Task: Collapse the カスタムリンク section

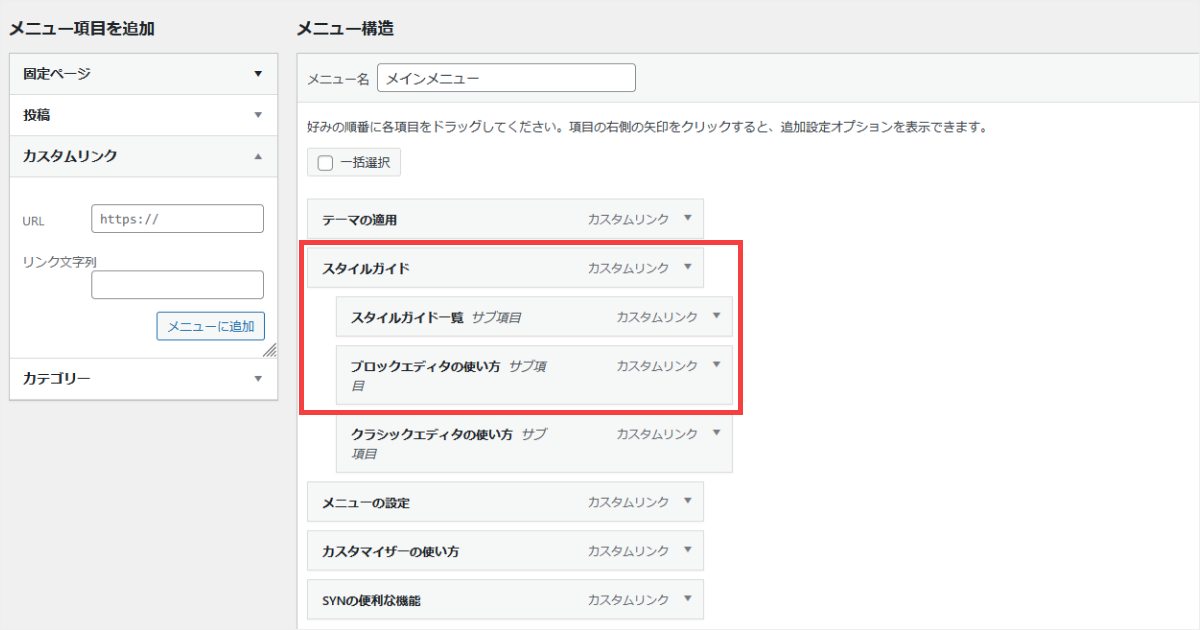Action: 258,156
